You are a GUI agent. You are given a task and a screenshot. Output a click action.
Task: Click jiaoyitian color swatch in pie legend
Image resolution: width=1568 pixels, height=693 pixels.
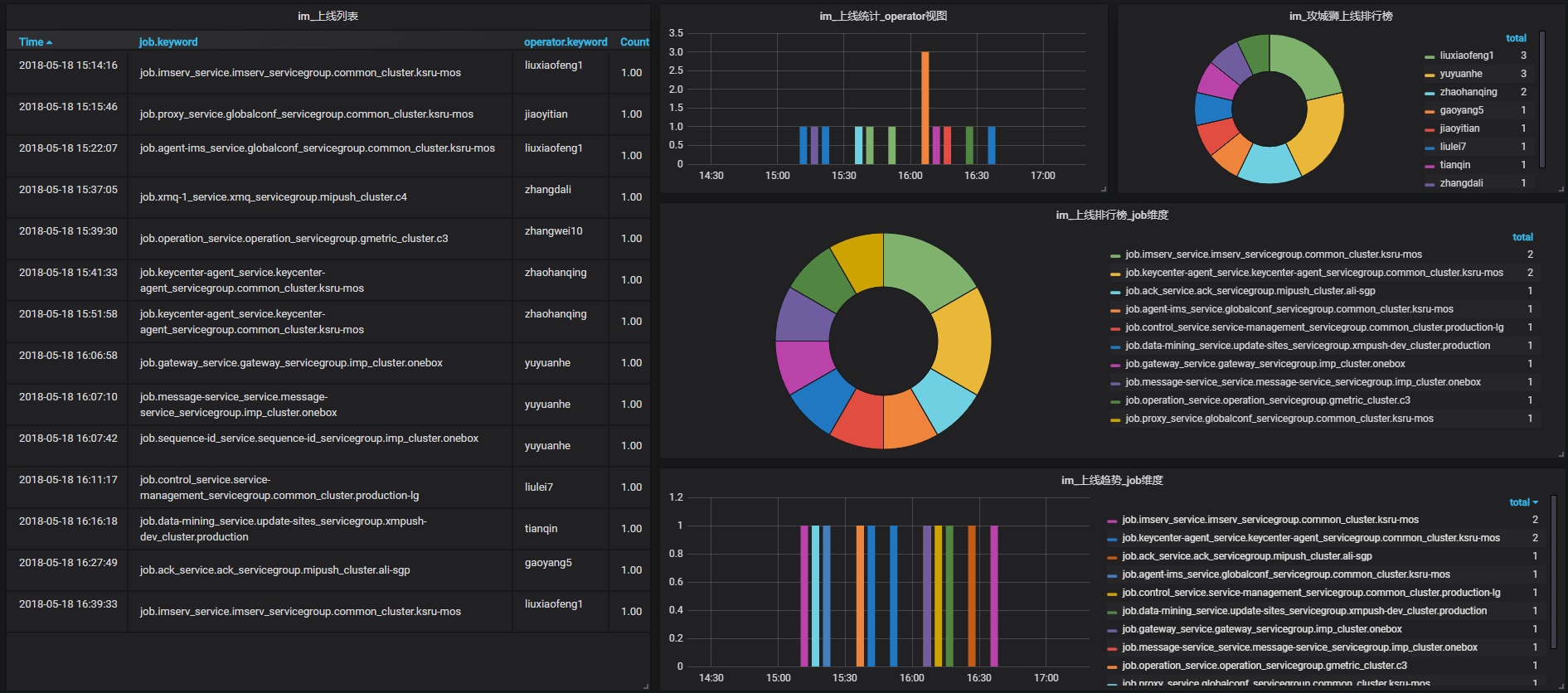tap(1430, 129)
